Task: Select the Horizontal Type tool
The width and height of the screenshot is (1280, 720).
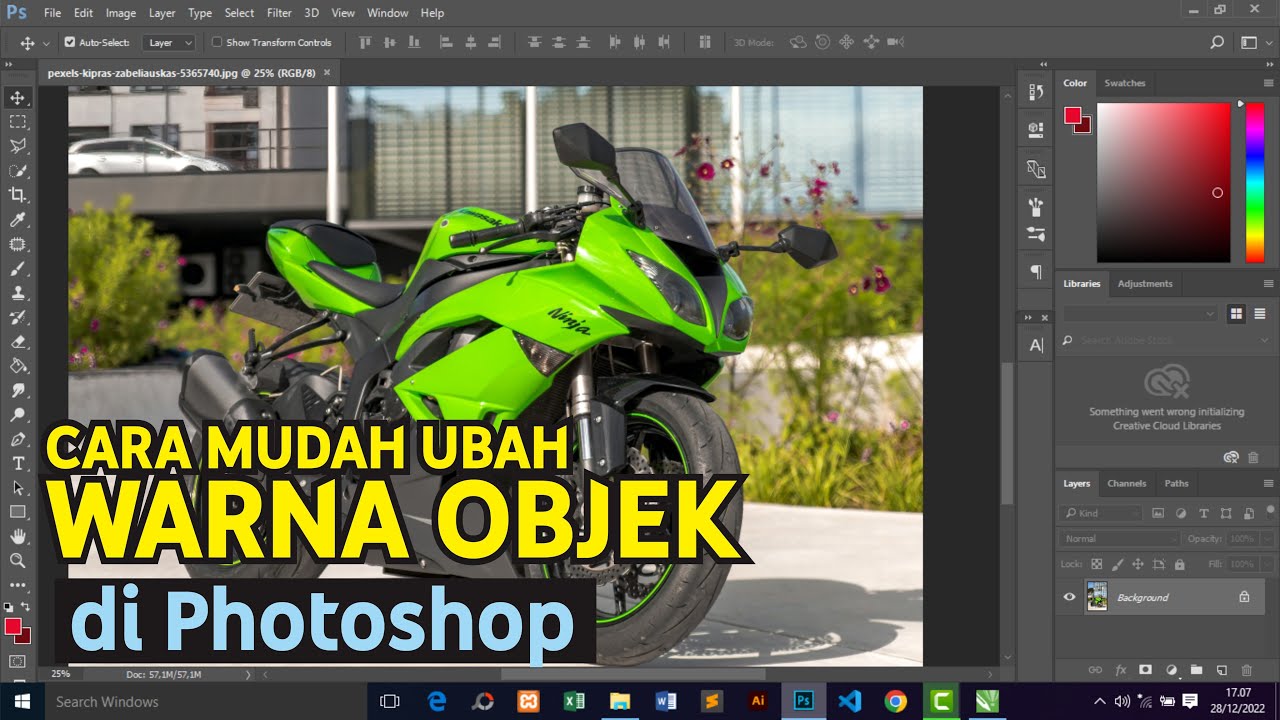Action: (x=18, y=463)
